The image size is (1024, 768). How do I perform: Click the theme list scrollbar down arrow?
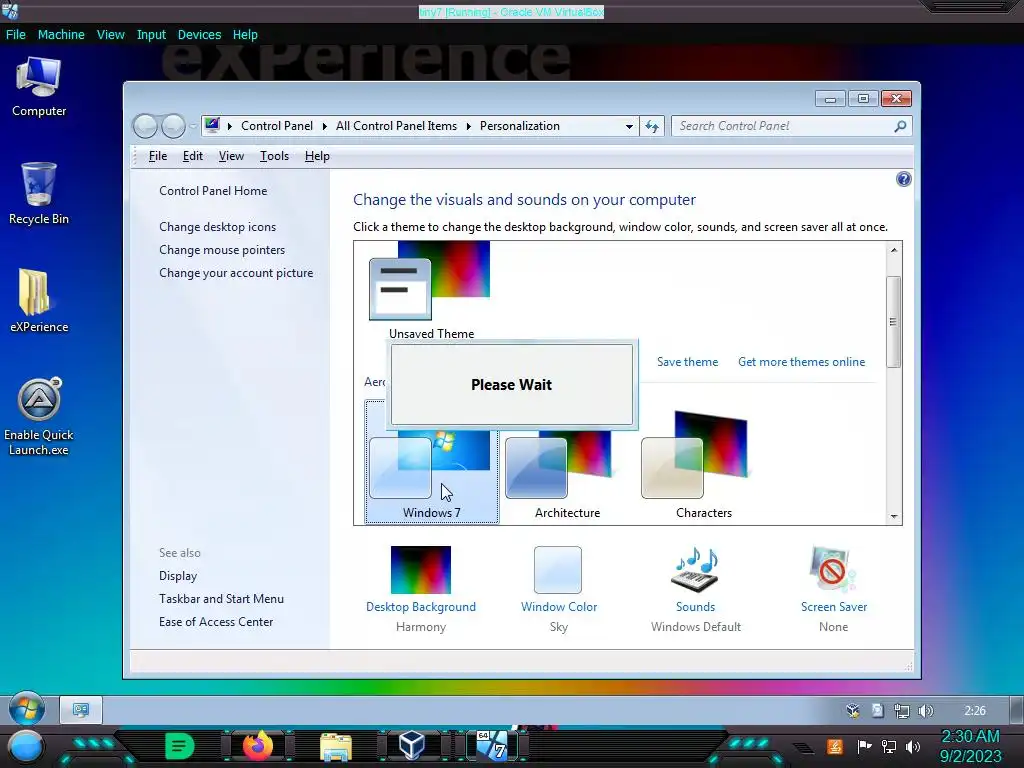[x=894, y=517]
